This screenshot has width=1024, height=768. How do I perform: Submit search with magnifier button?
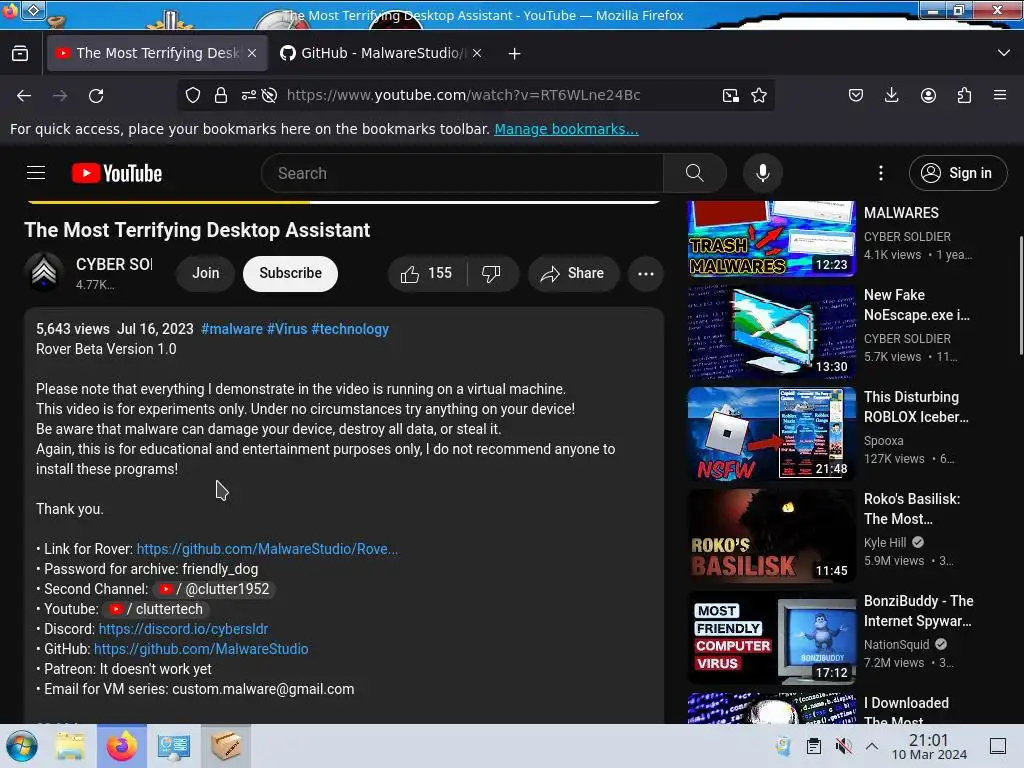pyautogui.click(x=695, y=173)
